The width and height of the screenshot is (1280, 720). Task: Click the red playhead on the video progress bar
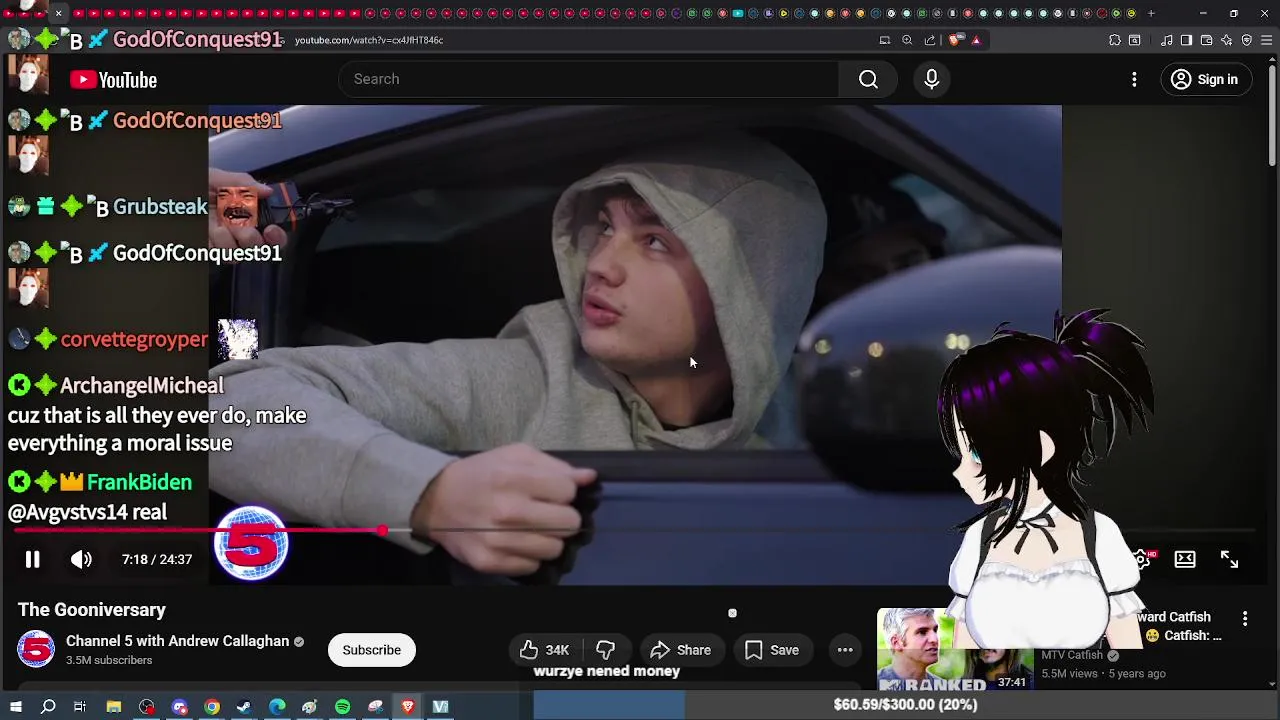coord(382,530)
